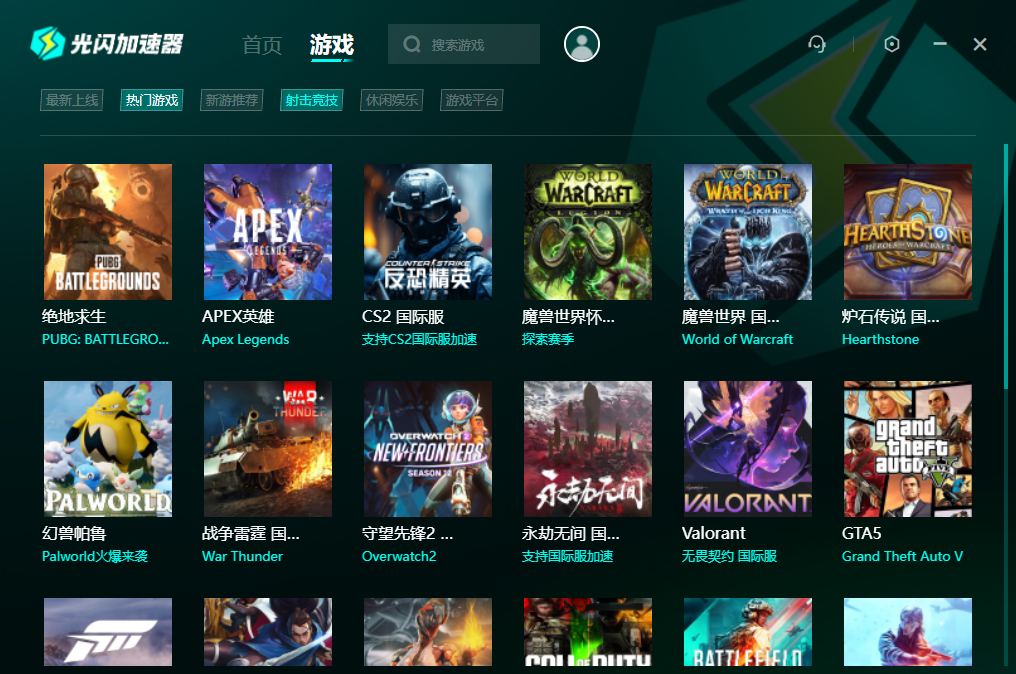This screenshot has height=674, width=1016.
Task: Open the 绝地求生 PUBG game card
Action: point(107,231)
